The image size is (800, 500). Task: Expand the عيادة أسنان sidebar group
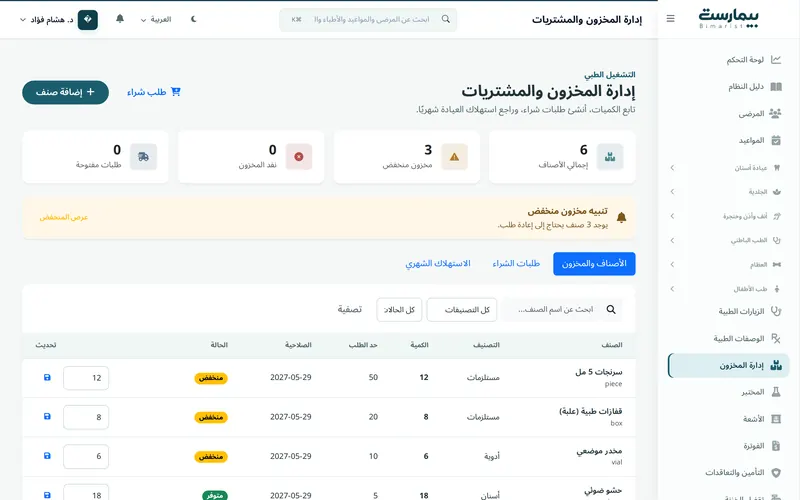tap(672, 167)
